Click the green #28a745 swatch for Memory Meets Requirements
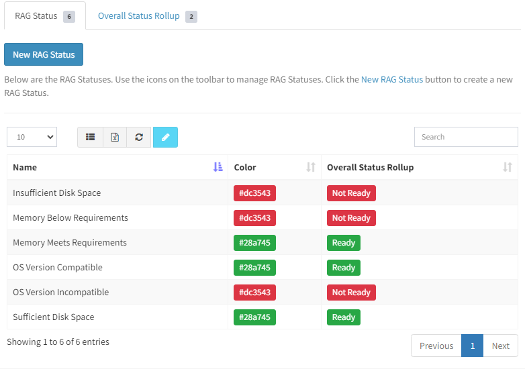Image resolution: width=525 pixels, height=370 pixels. (x=255, y=243)
